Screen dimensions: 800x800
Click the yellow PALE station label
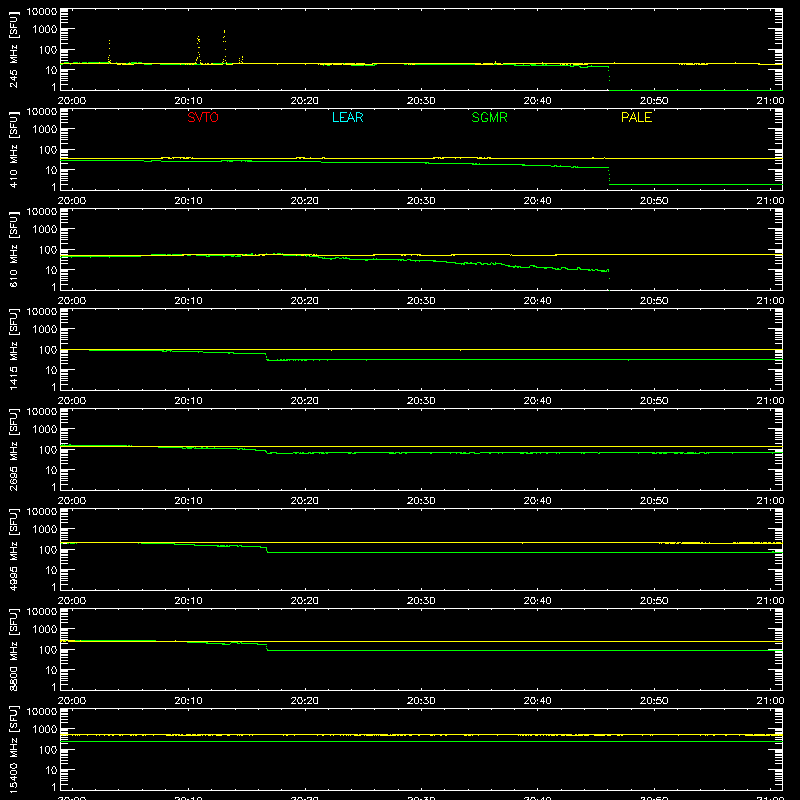click(636, 117)
